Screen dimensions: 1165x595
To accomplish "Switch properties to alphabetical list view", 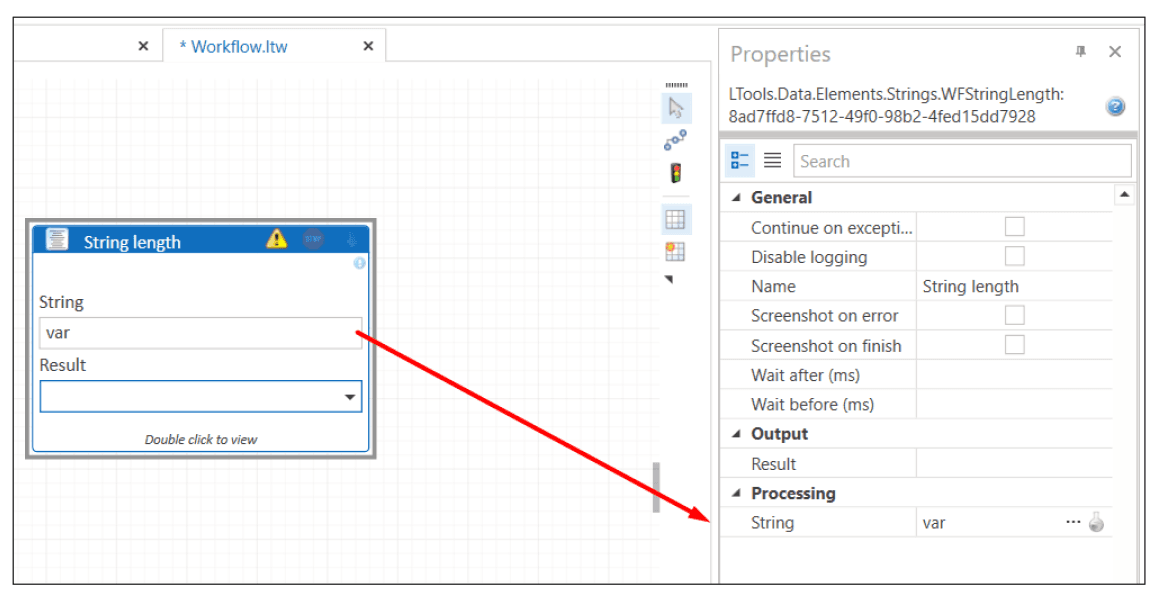I will (x=772, y=160).
